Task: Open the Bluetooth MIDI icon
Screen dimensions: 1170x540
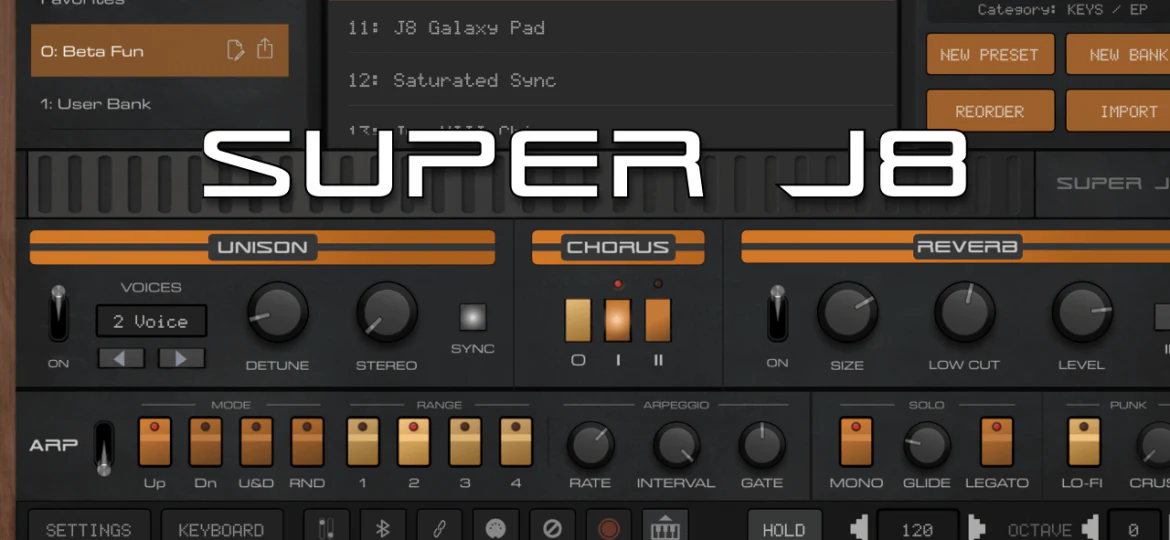Action: tap(383, 528)
